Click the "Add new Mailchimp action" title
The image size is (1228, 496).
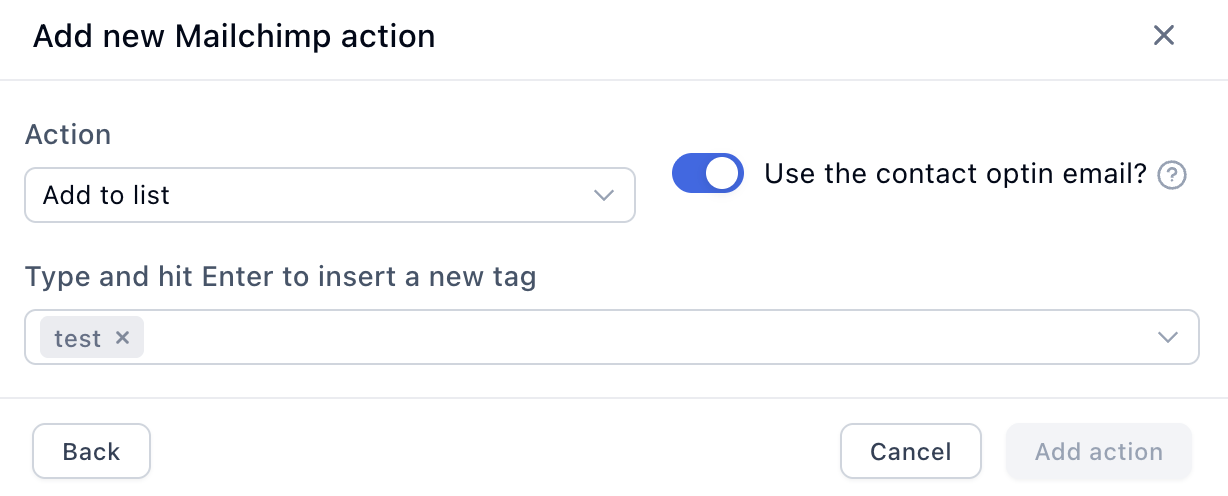234,37
